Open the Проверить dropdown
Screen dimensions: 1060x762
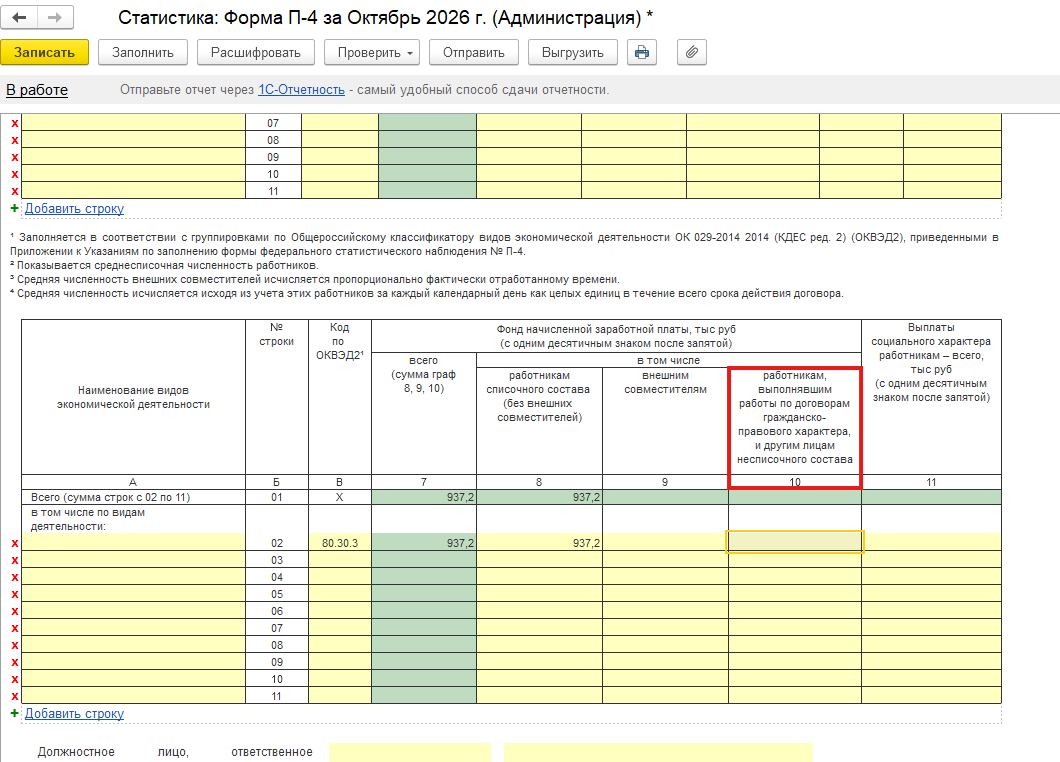tap(372, 52)
